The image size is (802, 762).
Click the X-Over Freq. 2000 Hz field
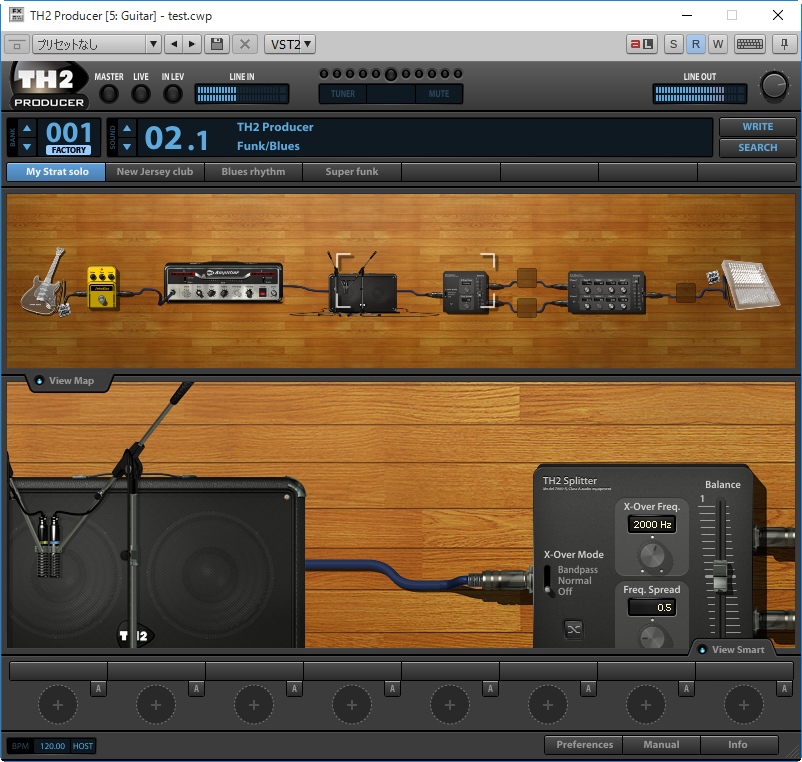(x=652, y=524)
